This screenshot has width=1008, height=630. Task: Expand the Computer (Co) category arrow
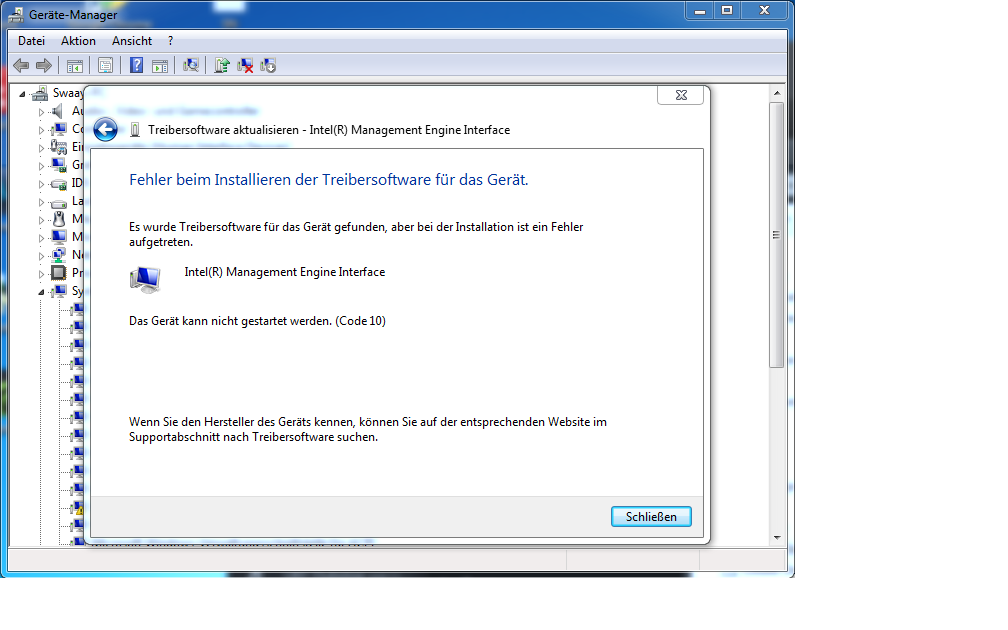pyautogui.click(x=42, y=130)
